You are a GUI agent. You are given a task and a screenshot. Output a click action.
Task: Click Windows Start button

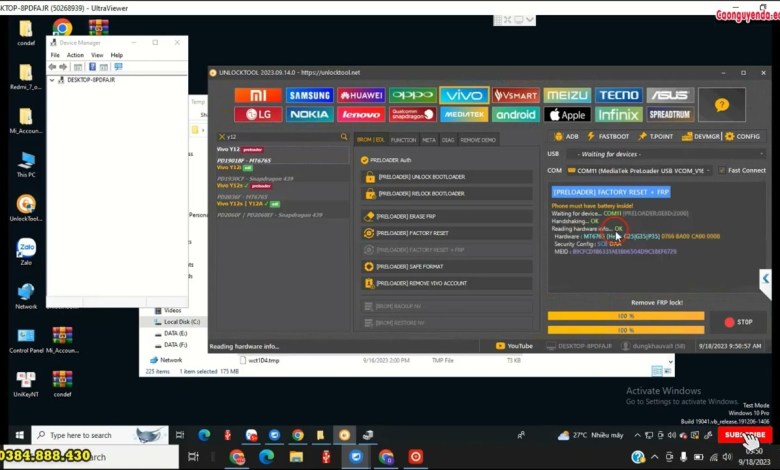pos(19,435)
